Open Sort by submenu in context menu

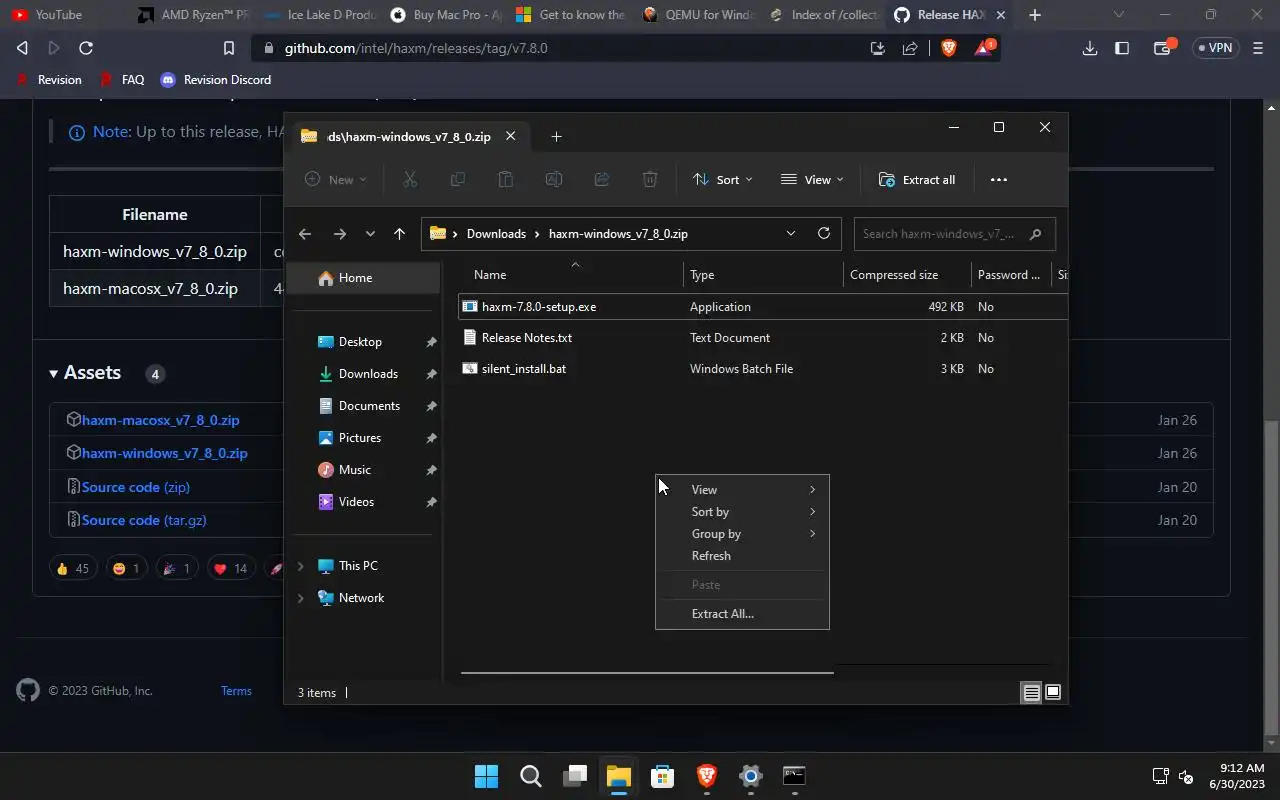[x=742, y=512]
